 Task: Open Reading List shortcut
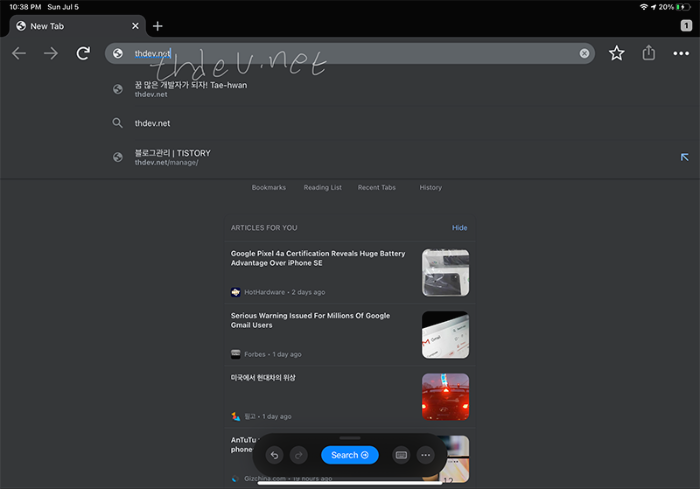(x=322, y=188)
